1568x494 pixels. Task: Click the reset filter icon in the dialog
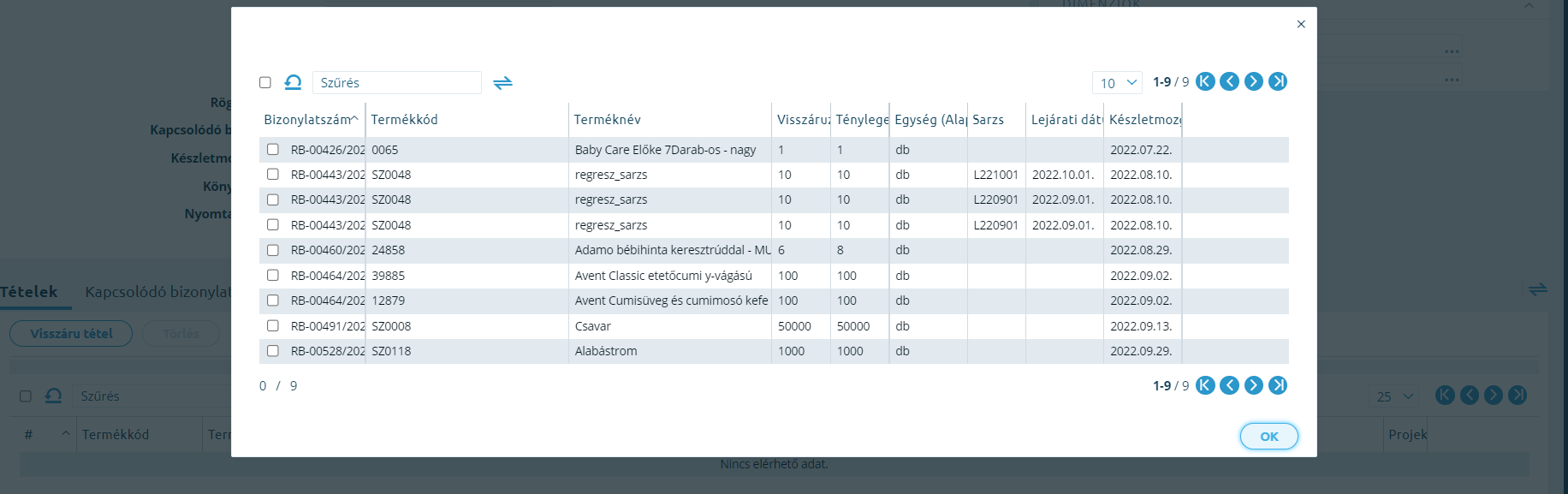click(293, 82)
